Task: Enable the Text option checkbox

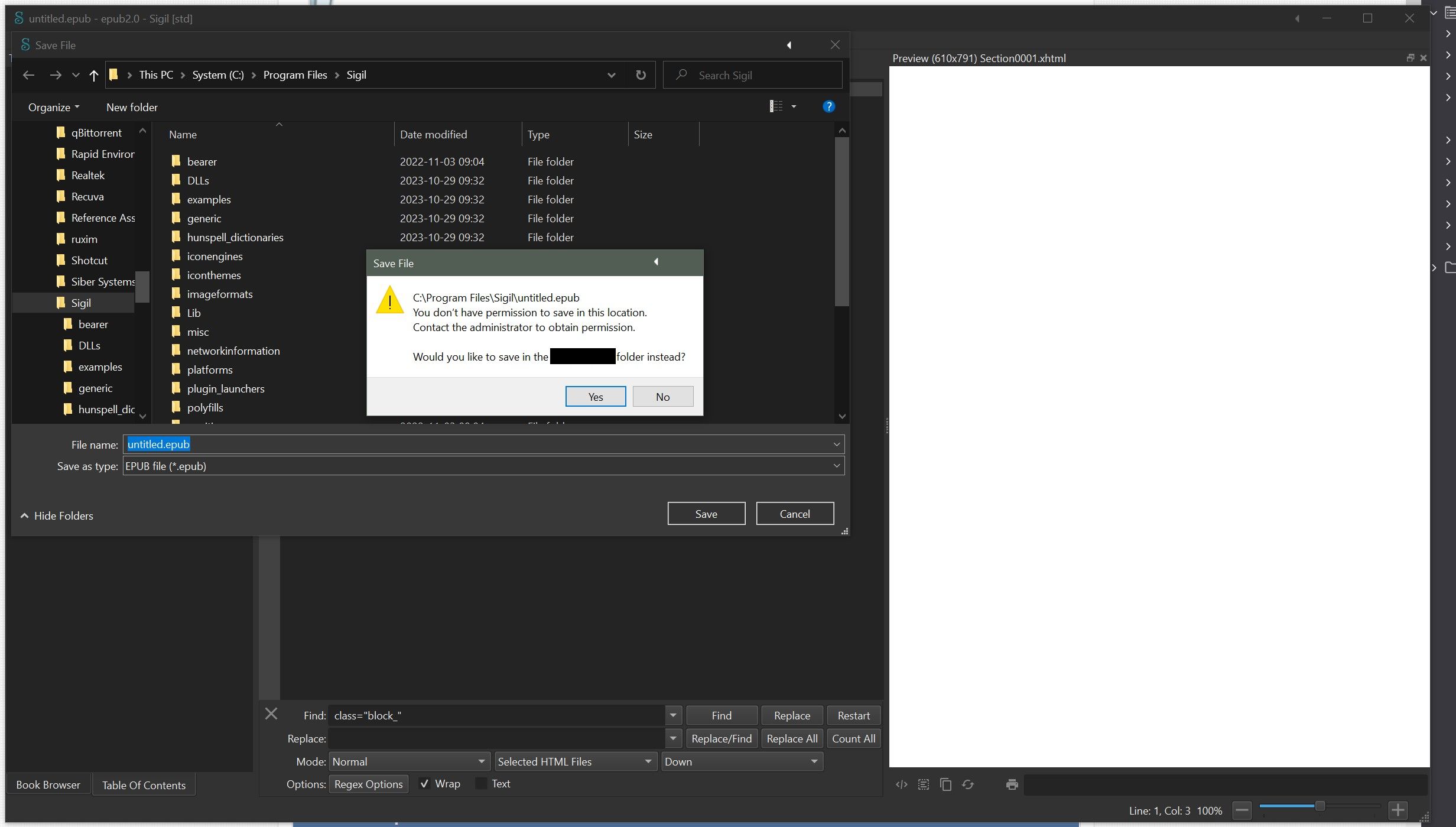Action: click(482, 784)
